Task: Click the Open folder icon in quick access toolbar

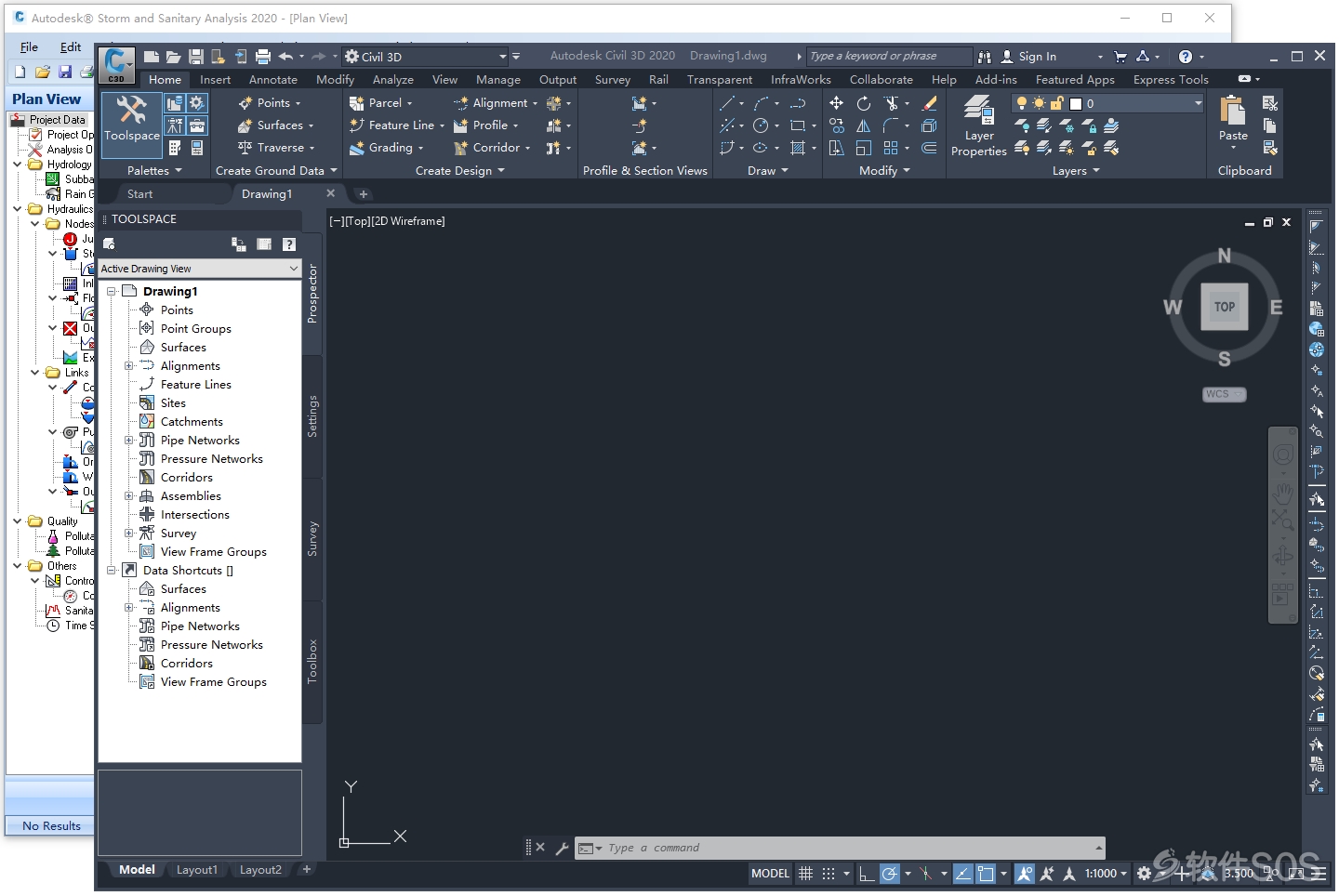Action: click(173, 57)
